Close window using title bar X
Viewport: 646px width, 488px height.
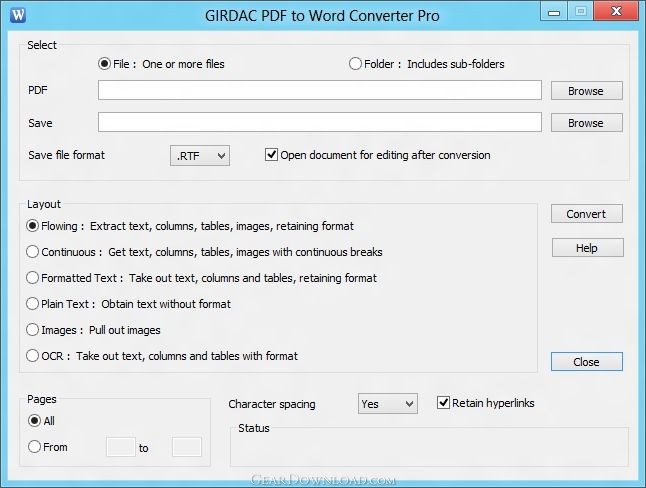pos(616,12)
